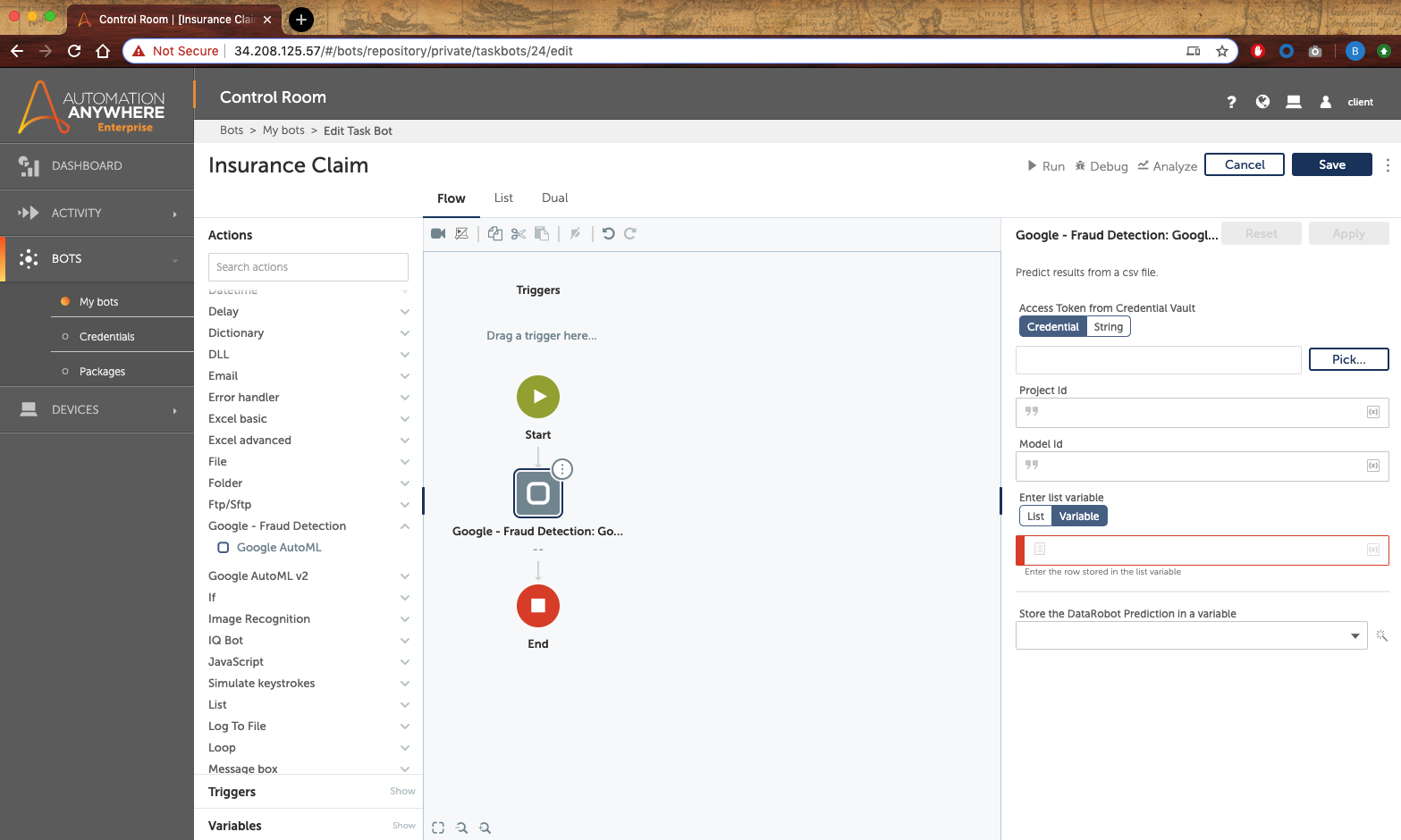The width and height of the screenshot is (1401, 840).
Task: Start recording with the video camera icon
Action: (438, 233)
